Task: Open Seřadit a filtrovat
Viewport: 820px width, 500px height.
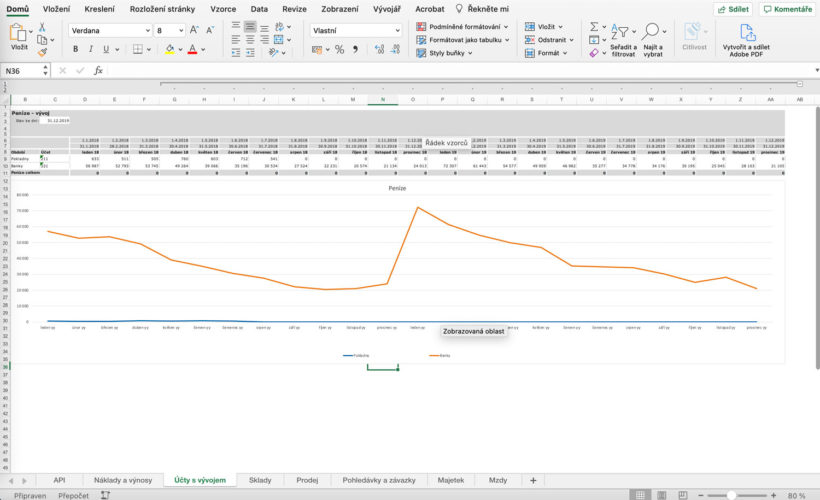Action: (623, 40)
